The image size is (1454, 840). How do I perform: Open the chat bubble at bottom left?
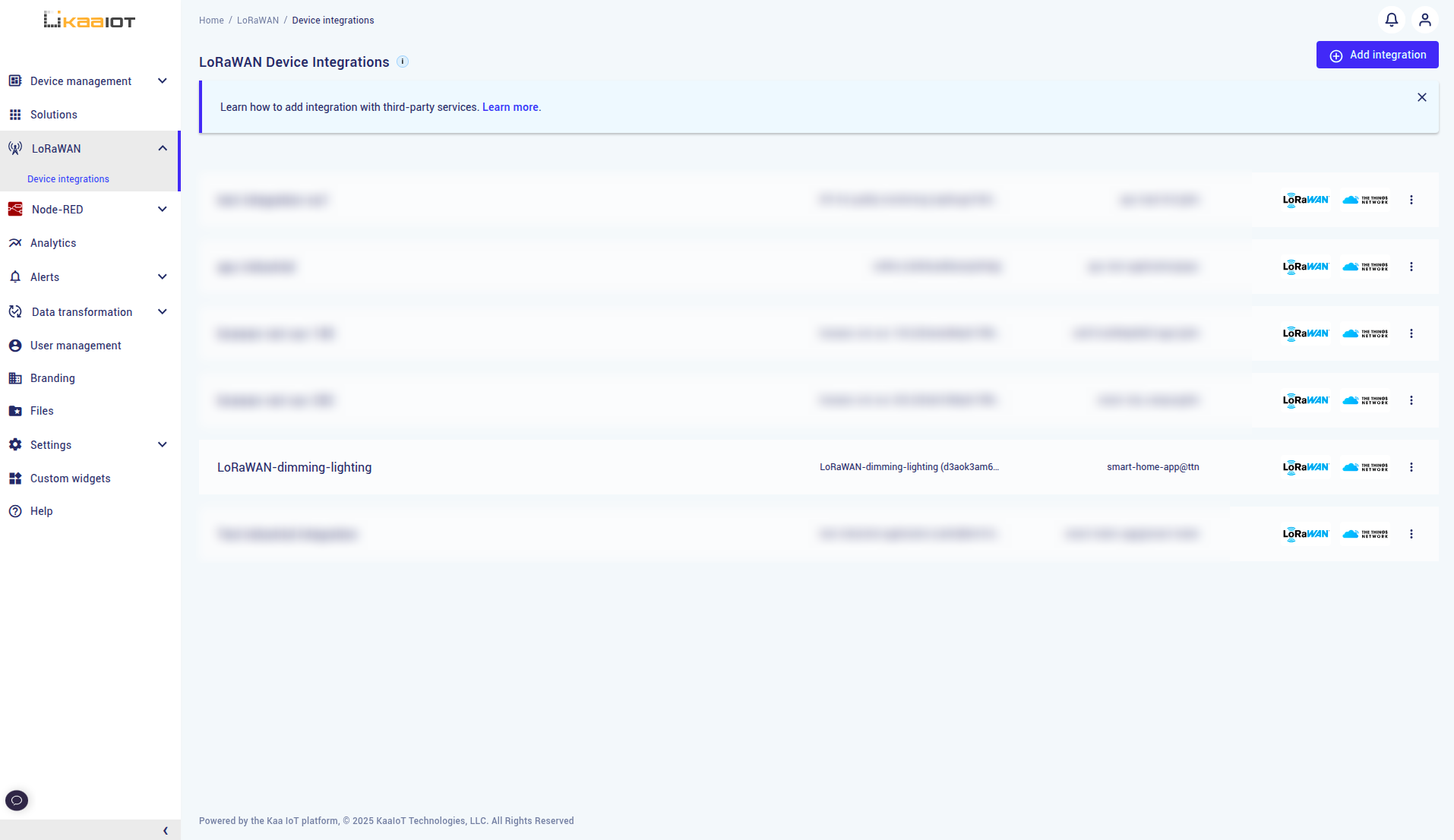(x=16, y=800)
